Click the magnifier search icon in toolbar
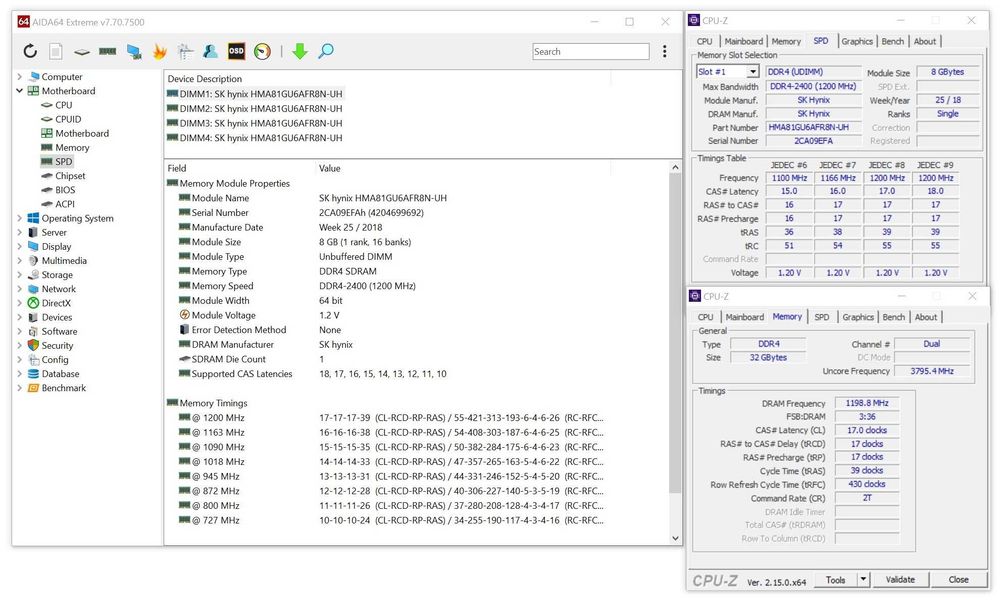1000x603 pixels. pyautogui.click(x=325, y=52)
